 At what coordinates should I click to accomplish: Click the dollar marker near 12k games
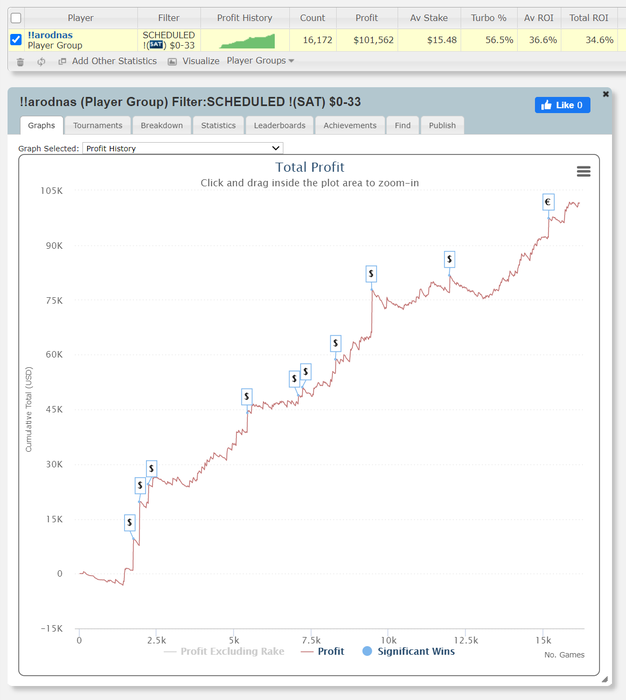click(449, 259)
